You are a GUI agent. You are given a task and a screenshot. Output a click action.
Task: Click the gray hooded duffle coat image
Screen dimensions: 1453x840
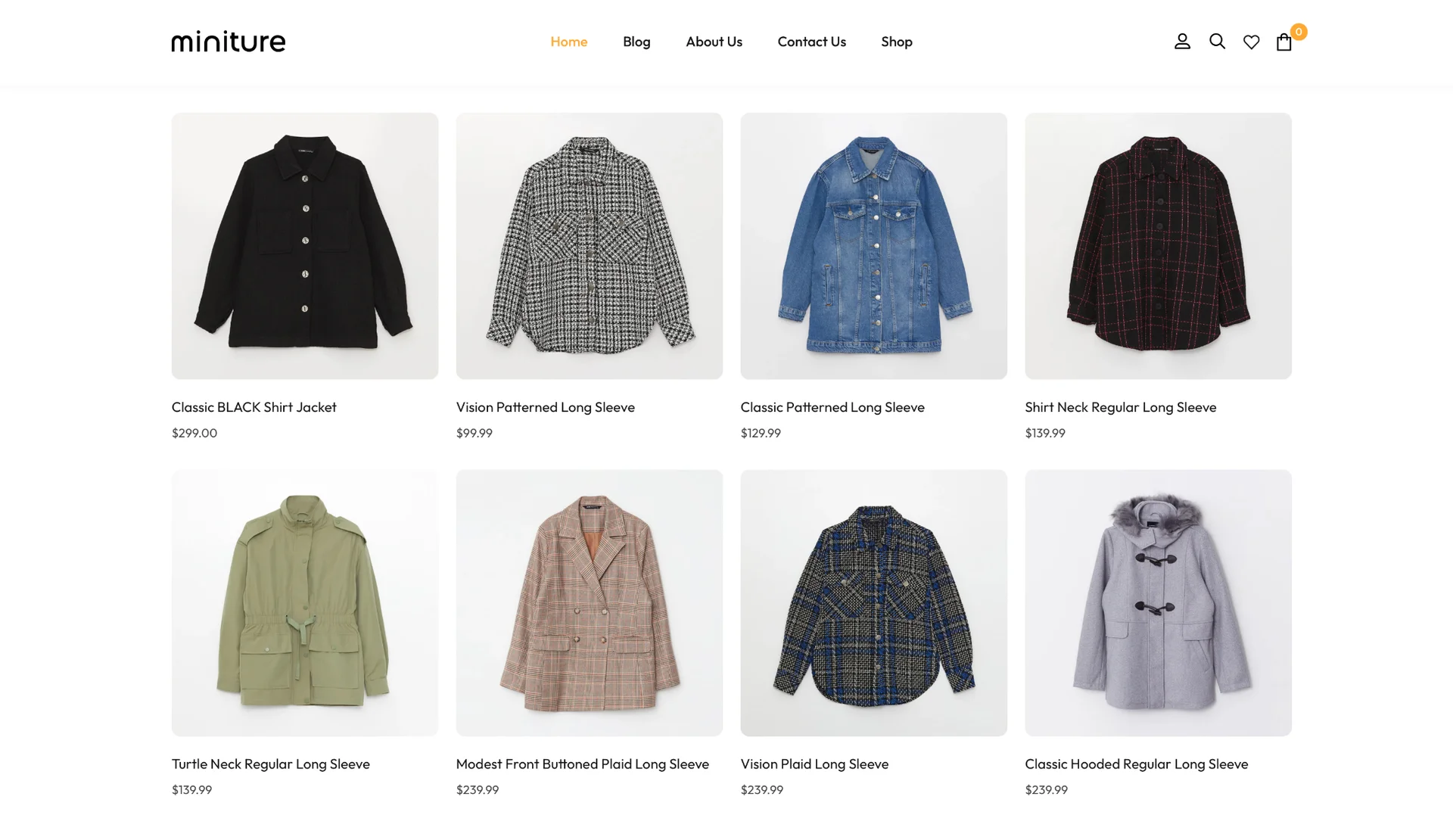(1158, 602)
